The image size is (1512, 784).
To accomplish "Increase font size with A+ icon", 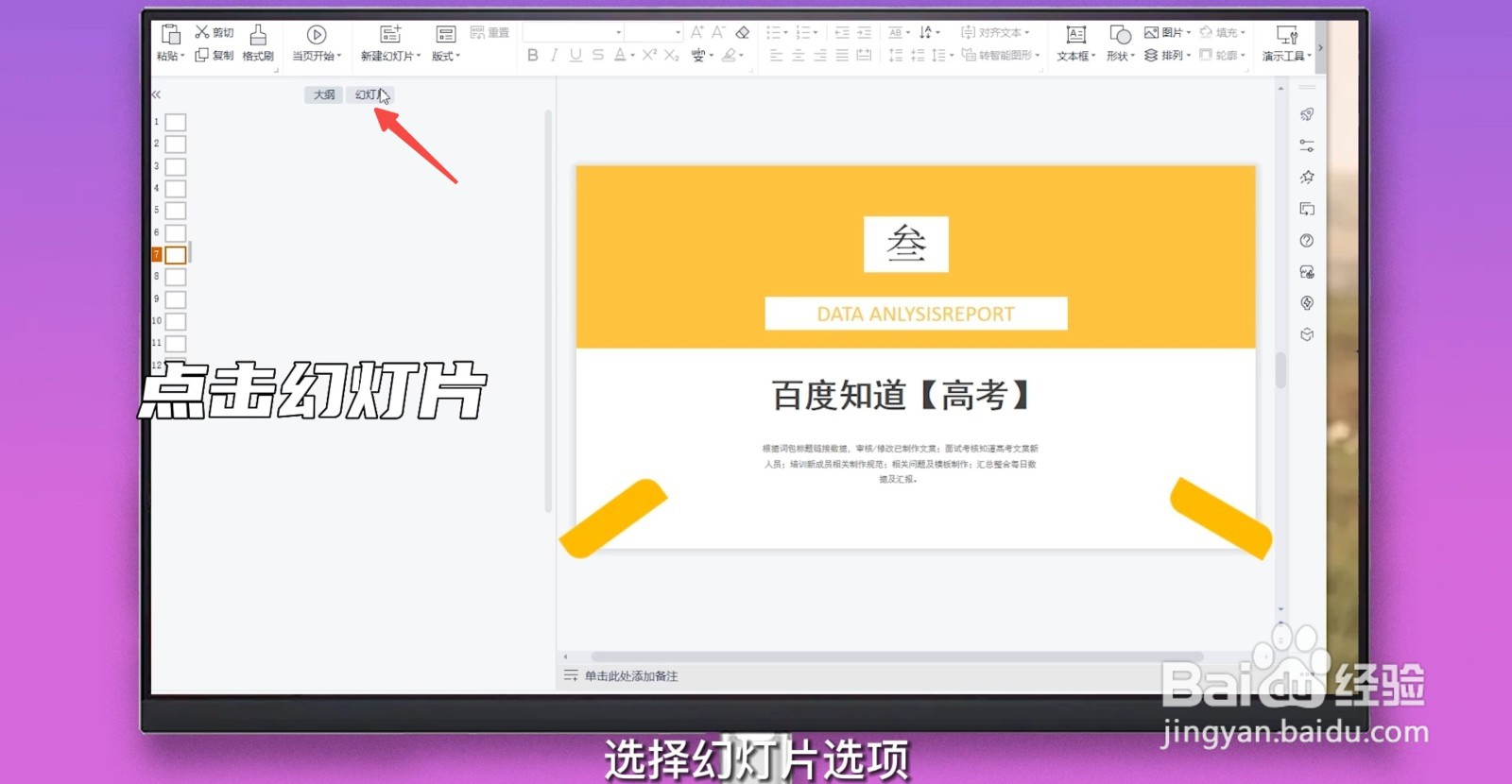I will [x=697, y=32].
